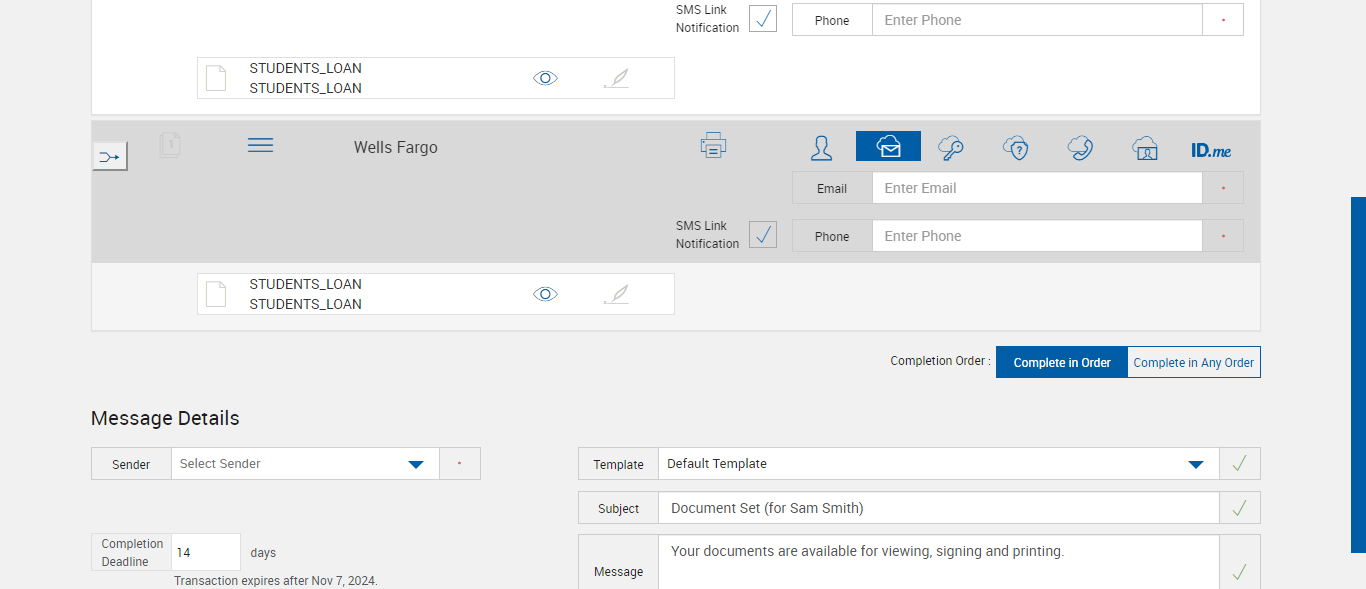Select the person authentication icon for Wells Fargo
1366x589 pixels.
point(821,148)
